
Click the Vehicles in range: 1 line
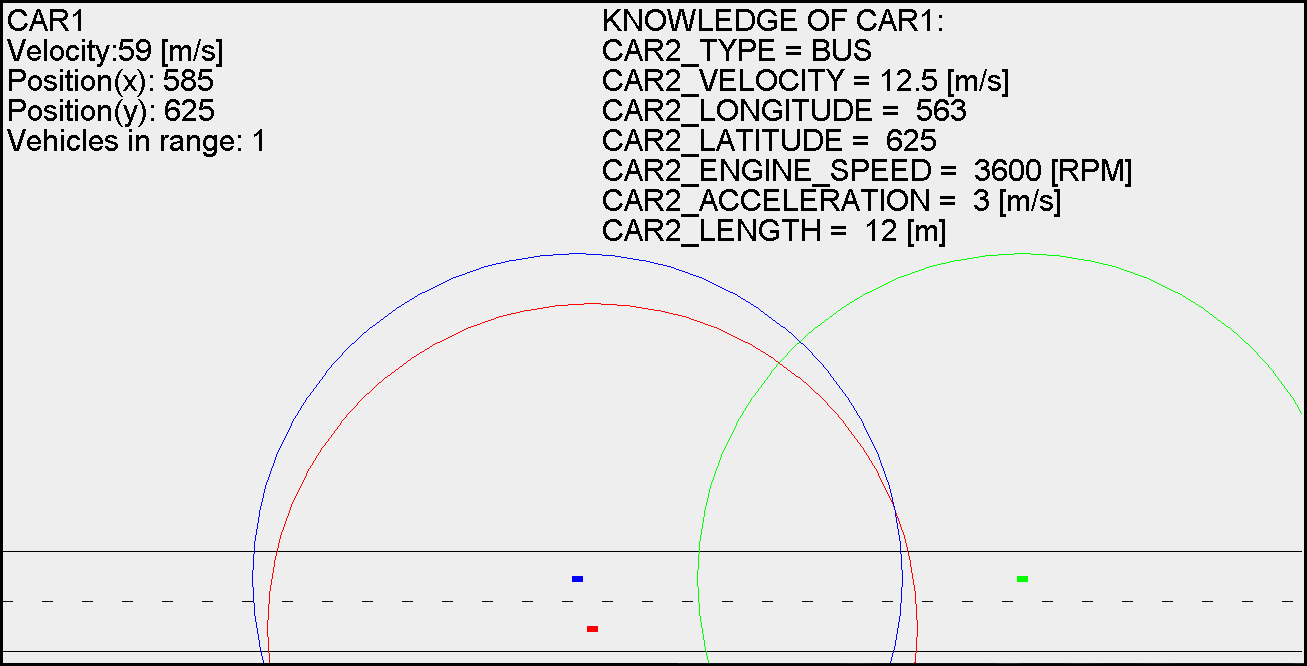click(x=136, y=141)
